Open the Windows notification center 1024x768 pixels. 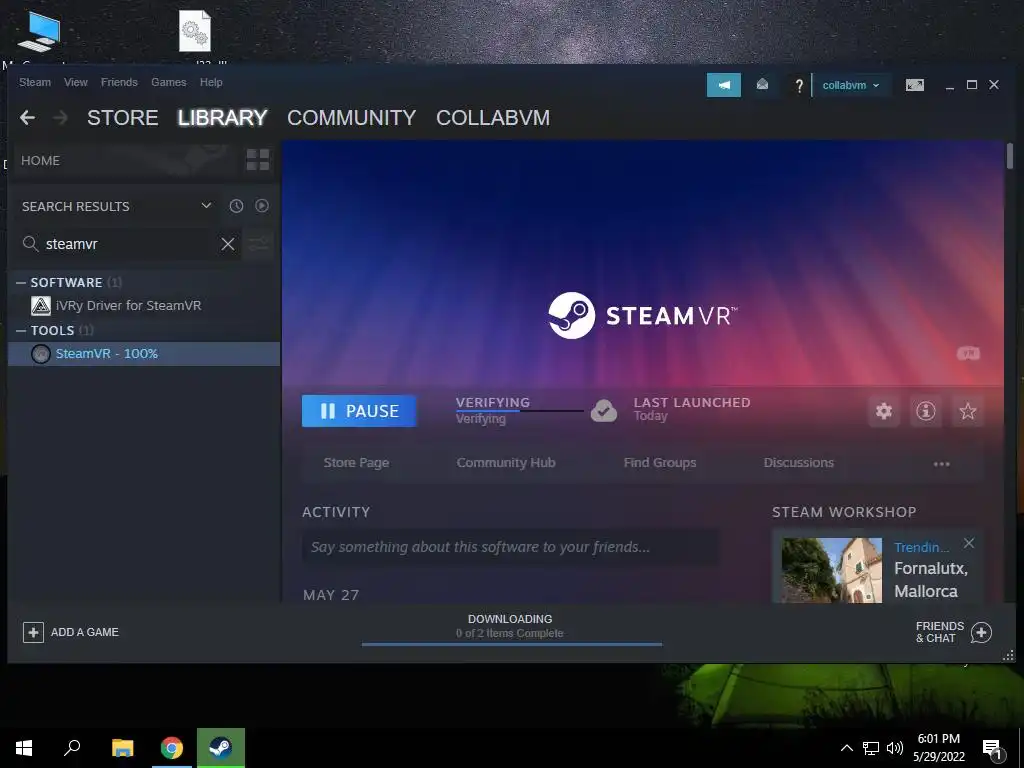(x=993, y=749)
